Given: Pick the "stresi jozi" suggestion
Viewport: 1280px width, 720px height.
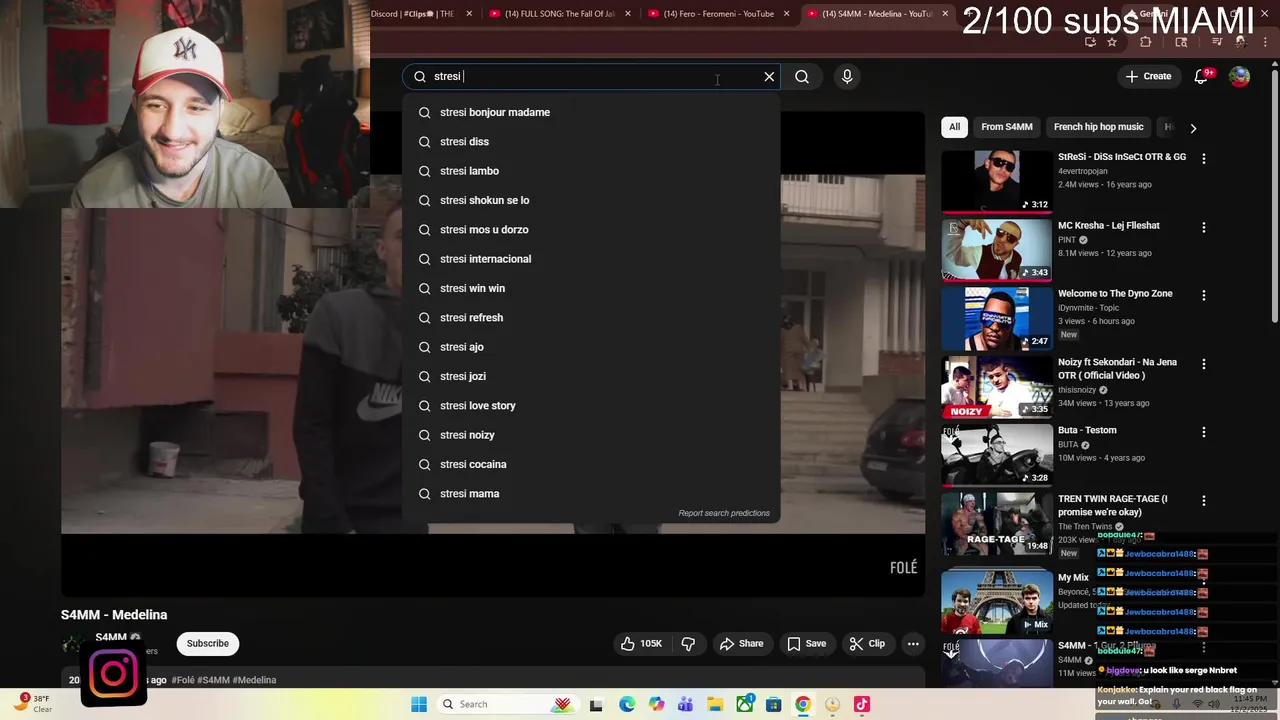Looking at the screenshot, I should (x=591, y=376).
